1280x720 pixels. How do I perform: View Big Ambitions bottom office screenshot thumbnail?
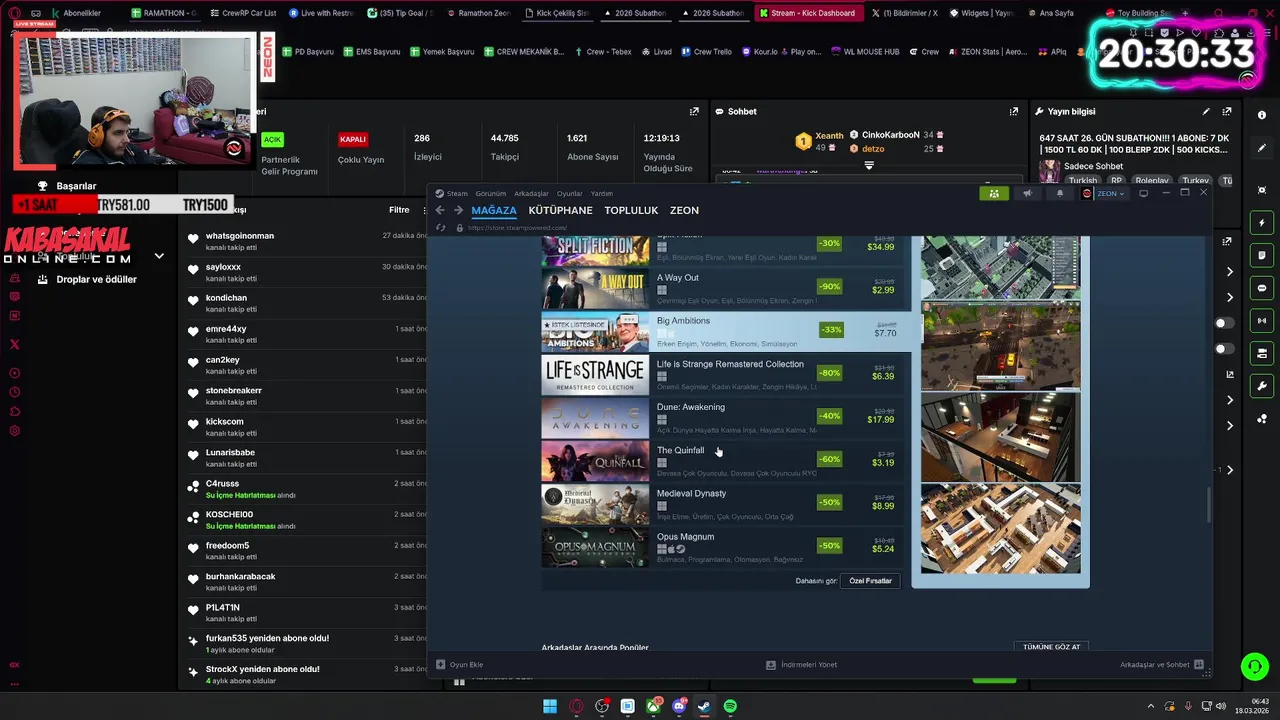pos(1000,528)
